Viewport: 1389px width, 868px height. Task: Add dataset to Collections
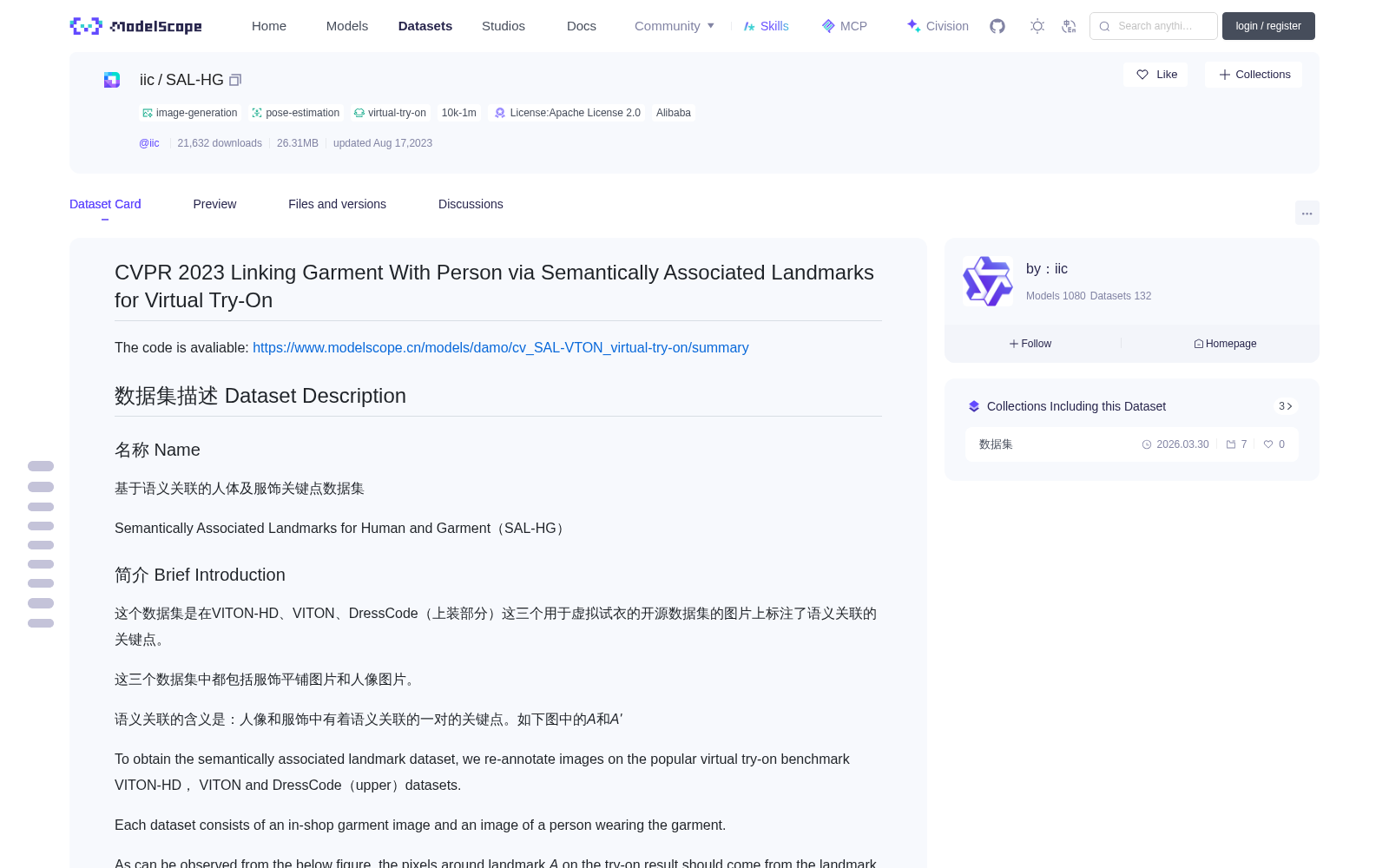(1254, 75)
